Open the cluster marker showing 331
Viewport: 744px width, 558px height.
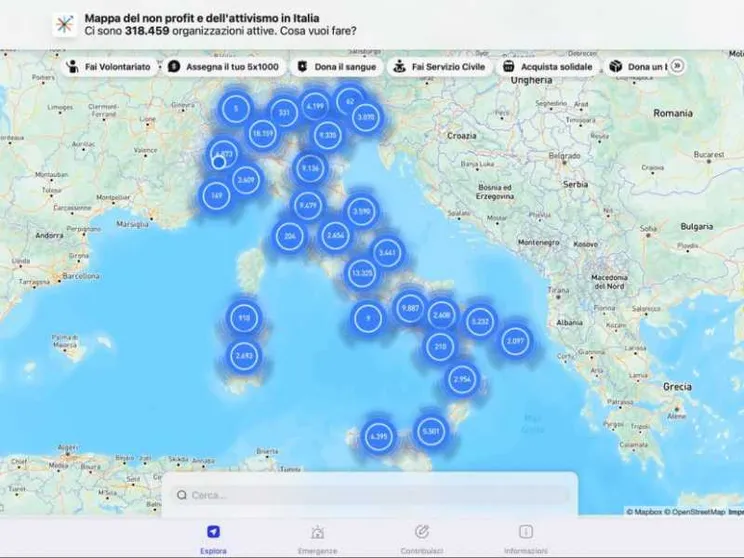pos(284,113)
